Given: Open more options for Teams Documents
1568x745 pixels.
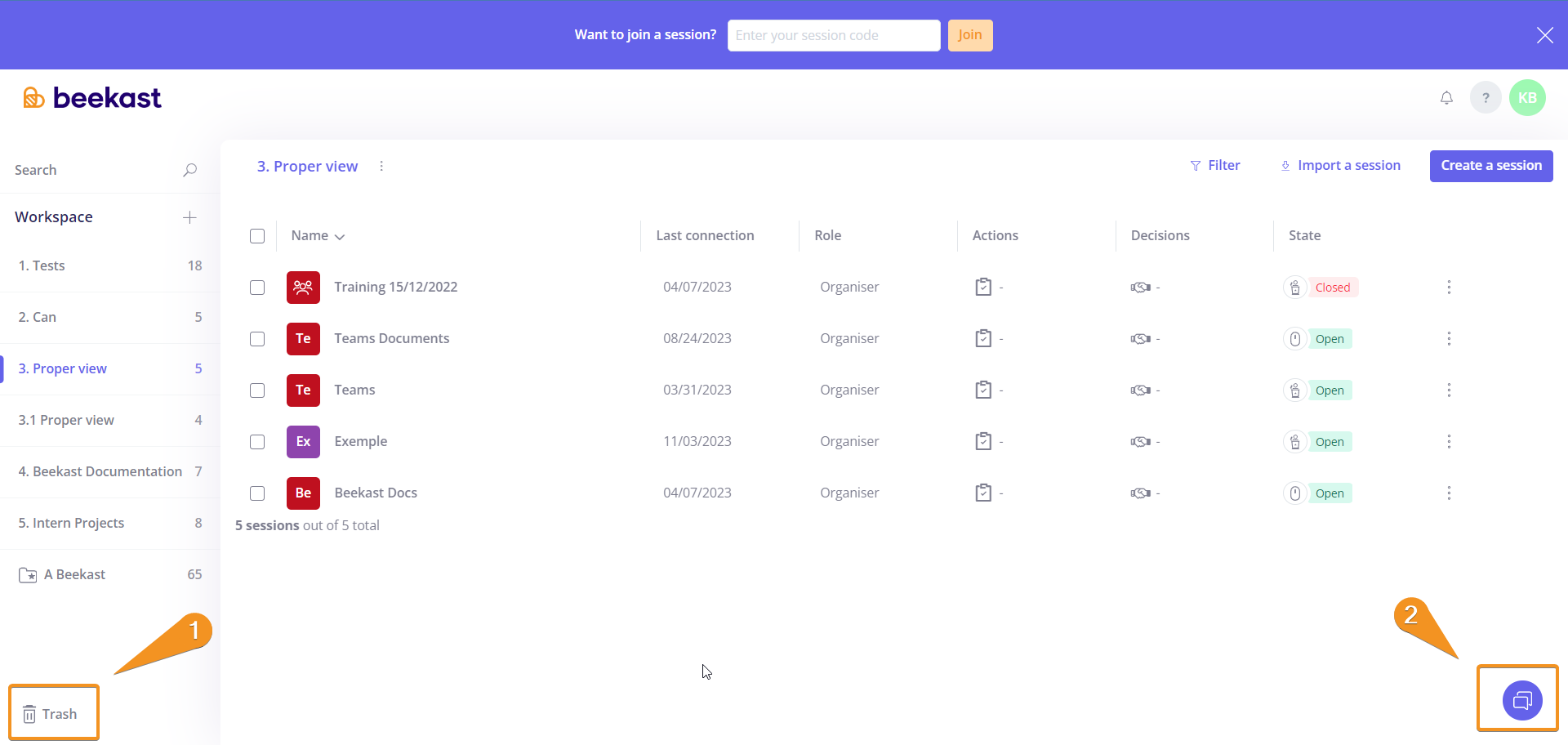Looking at the screenshot, I should click(x=1449, y=338).
